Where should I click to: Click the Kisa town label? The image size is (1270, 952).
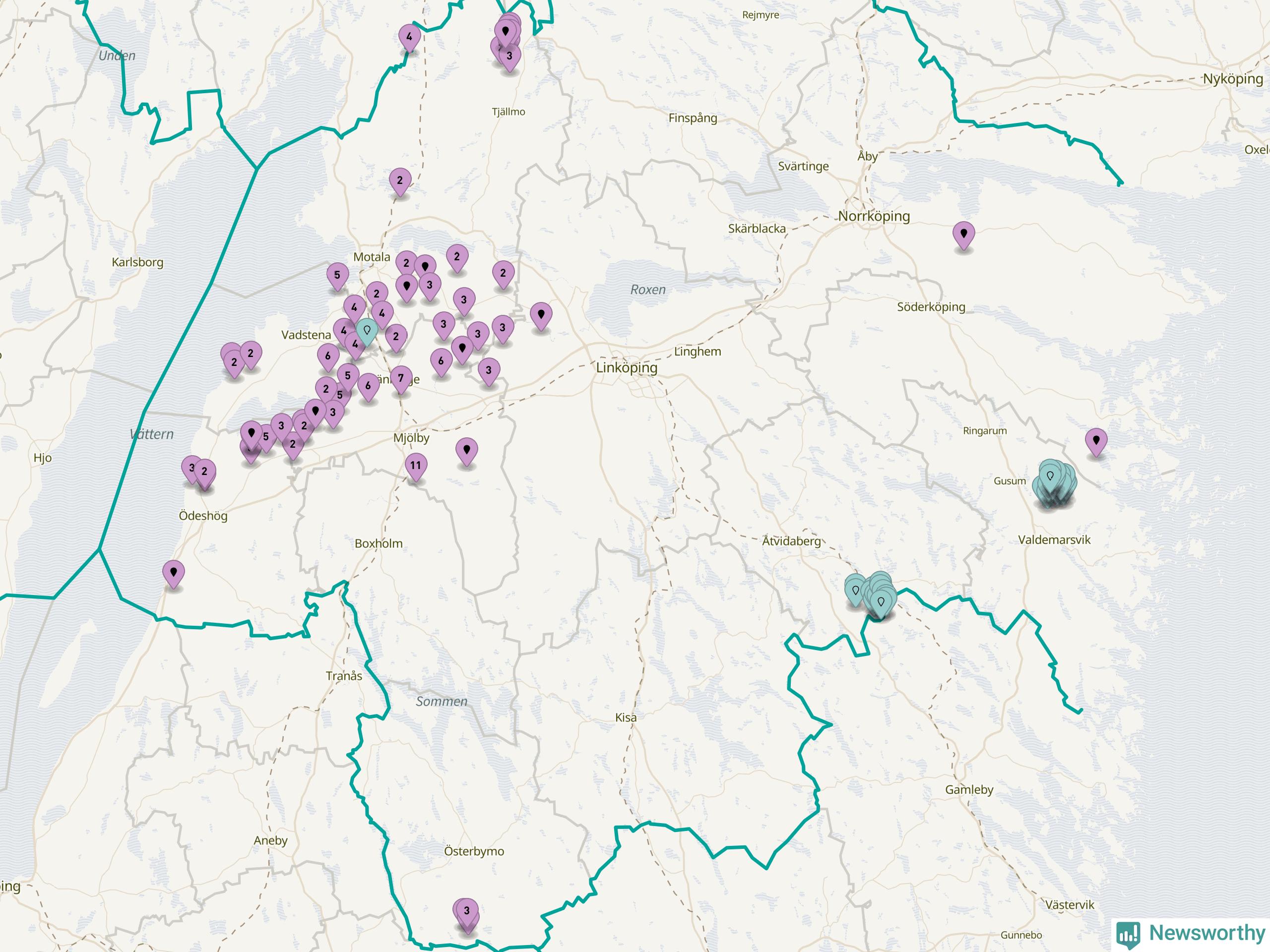[x=626, y=718]
